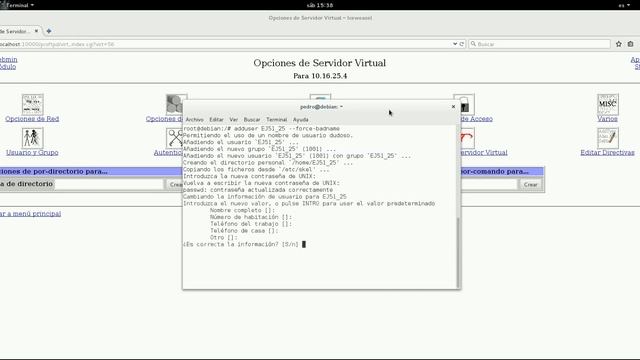Screen dimensions: 640x360
Task: Reload the page with refresh icon
Action: pyautogui.click(x=462, y=44)
